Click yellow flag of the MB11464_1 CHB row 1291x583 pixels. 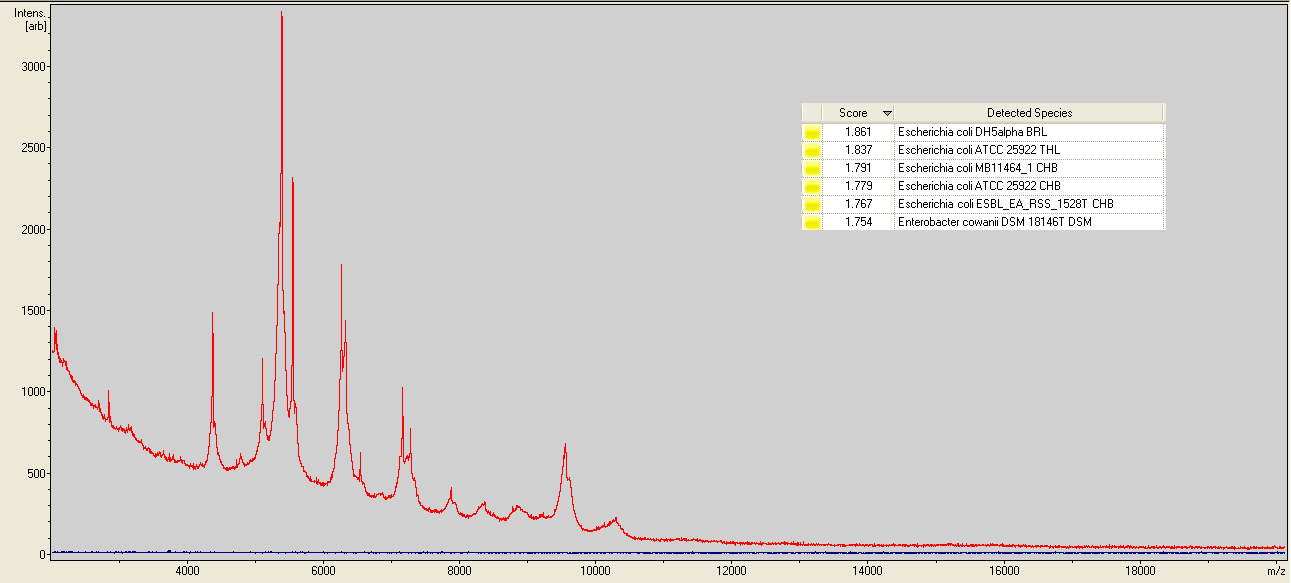812,168
